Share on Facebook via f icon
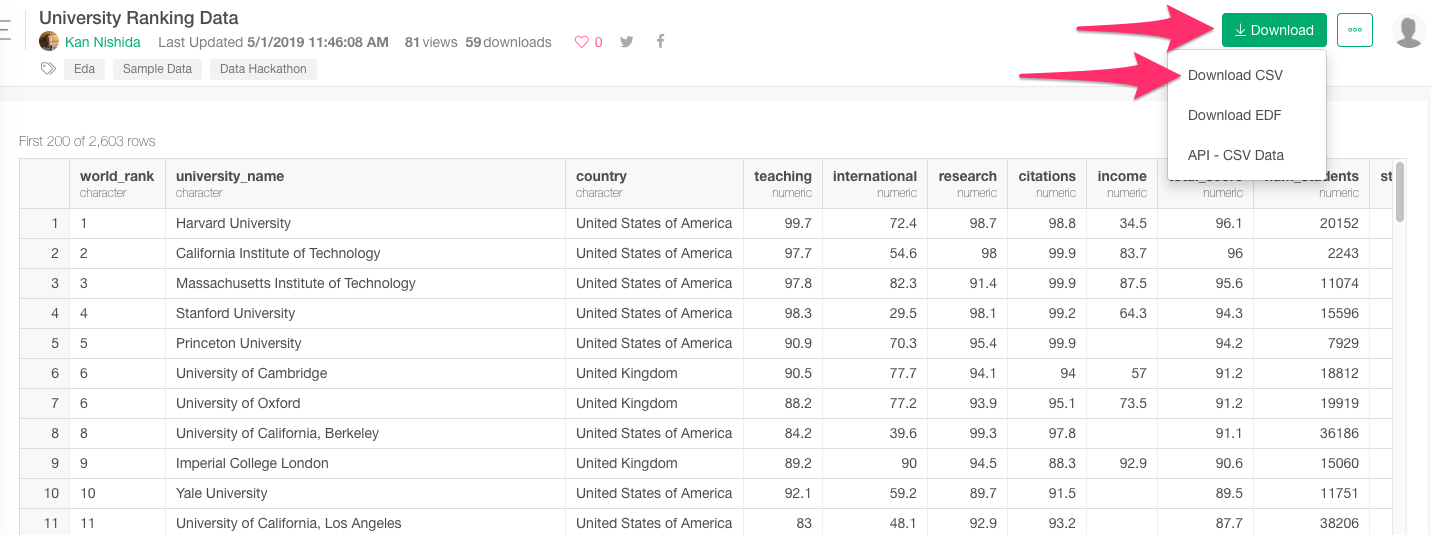This screenshot has width=1431, height=535. click(661, 42)
